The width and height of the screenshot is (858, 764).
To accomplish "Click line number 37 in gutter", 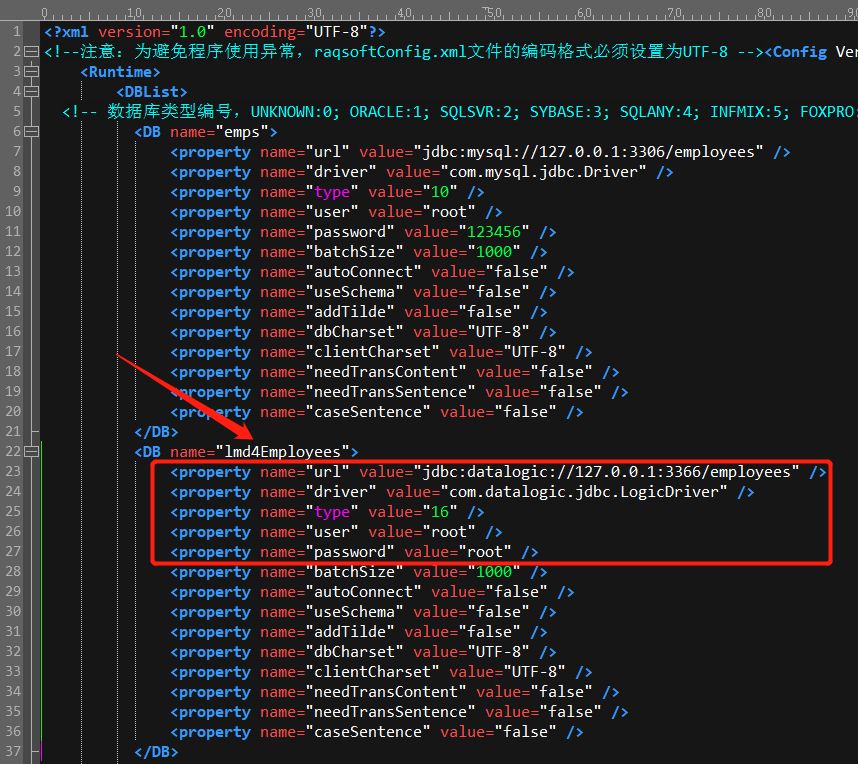I will 13,751.
